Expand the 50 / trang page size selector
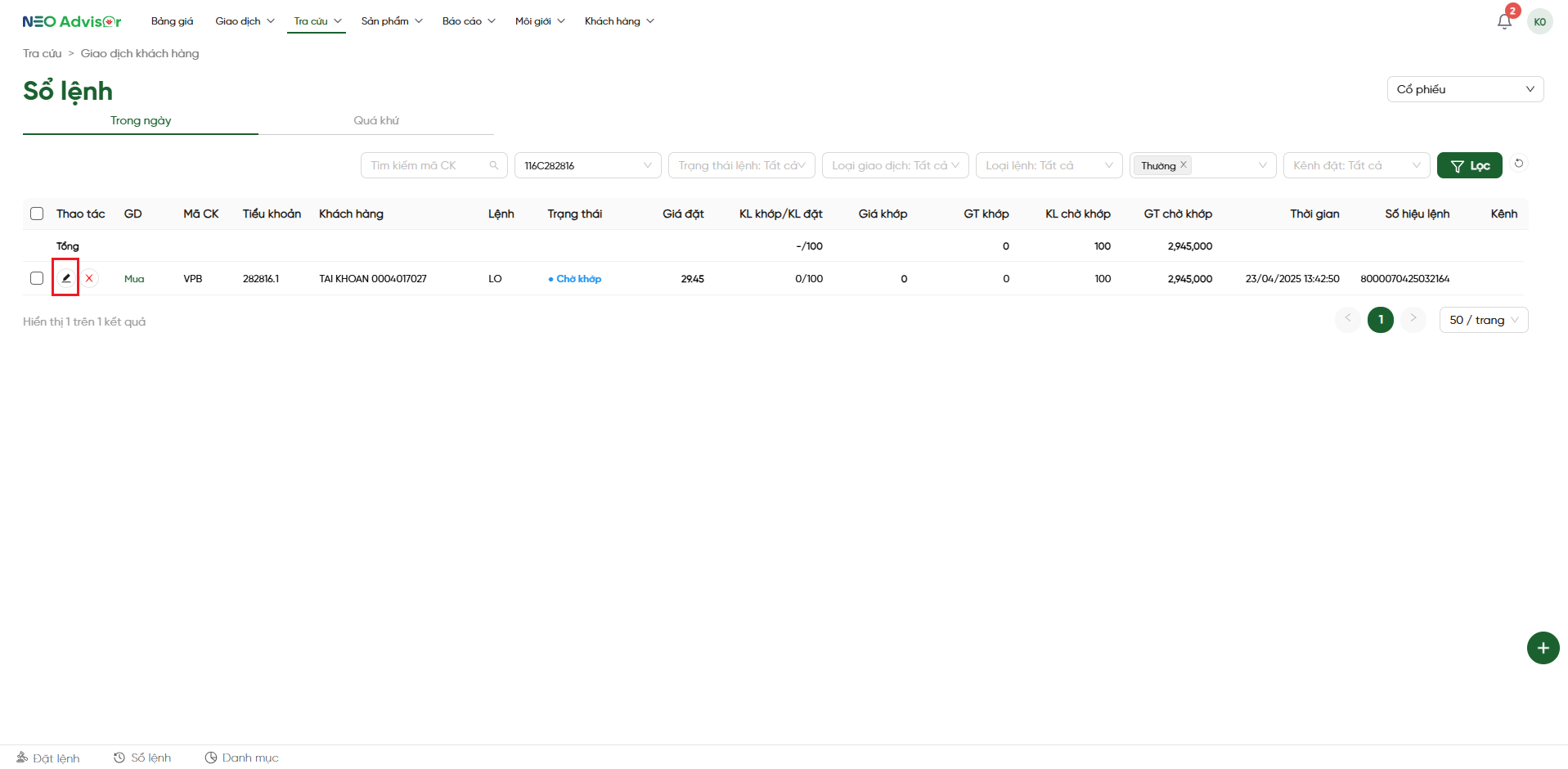 click(x=1483, y=320)
